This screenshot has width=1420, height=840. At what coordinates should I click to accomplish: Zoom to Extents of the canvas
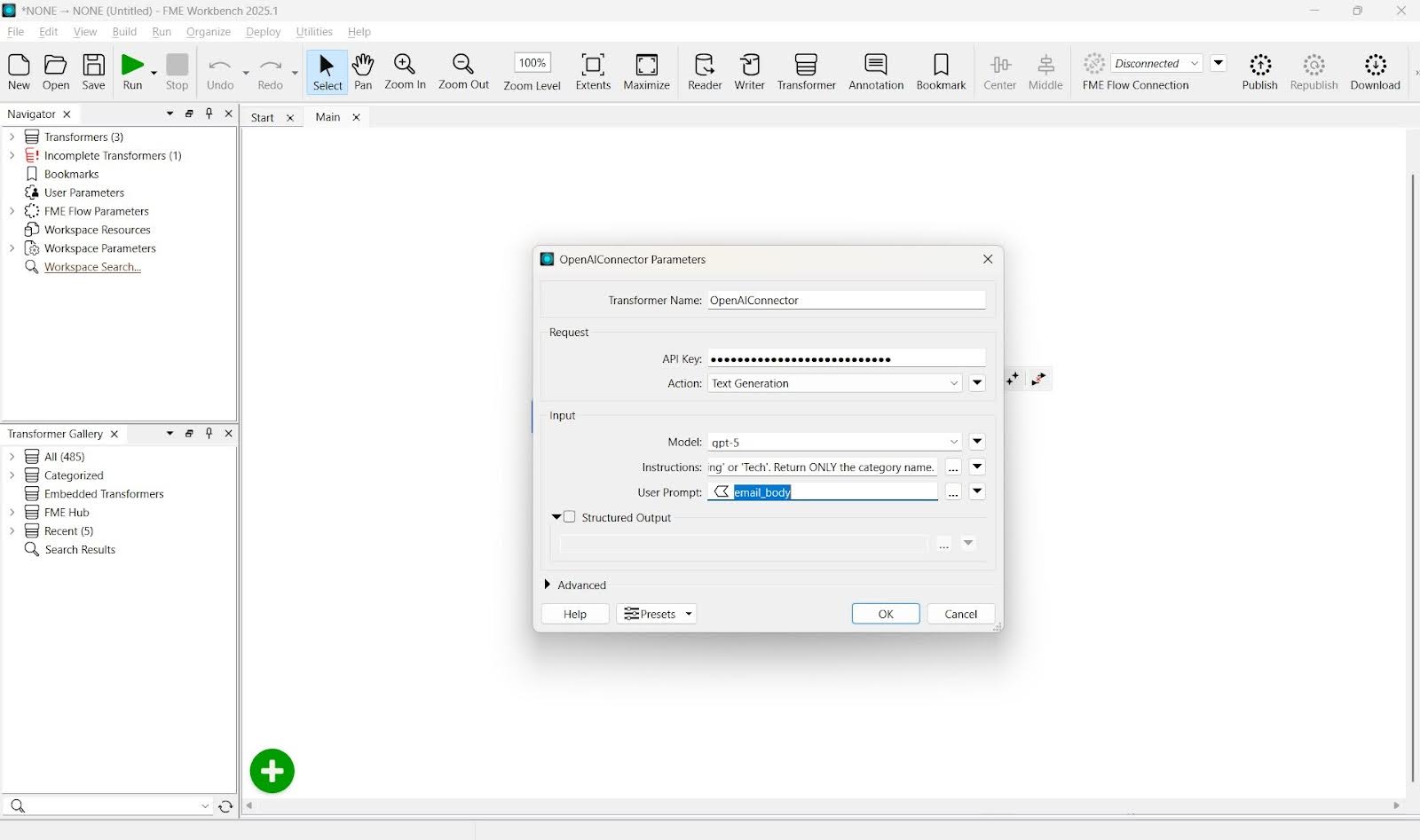[x=592, y=71]
